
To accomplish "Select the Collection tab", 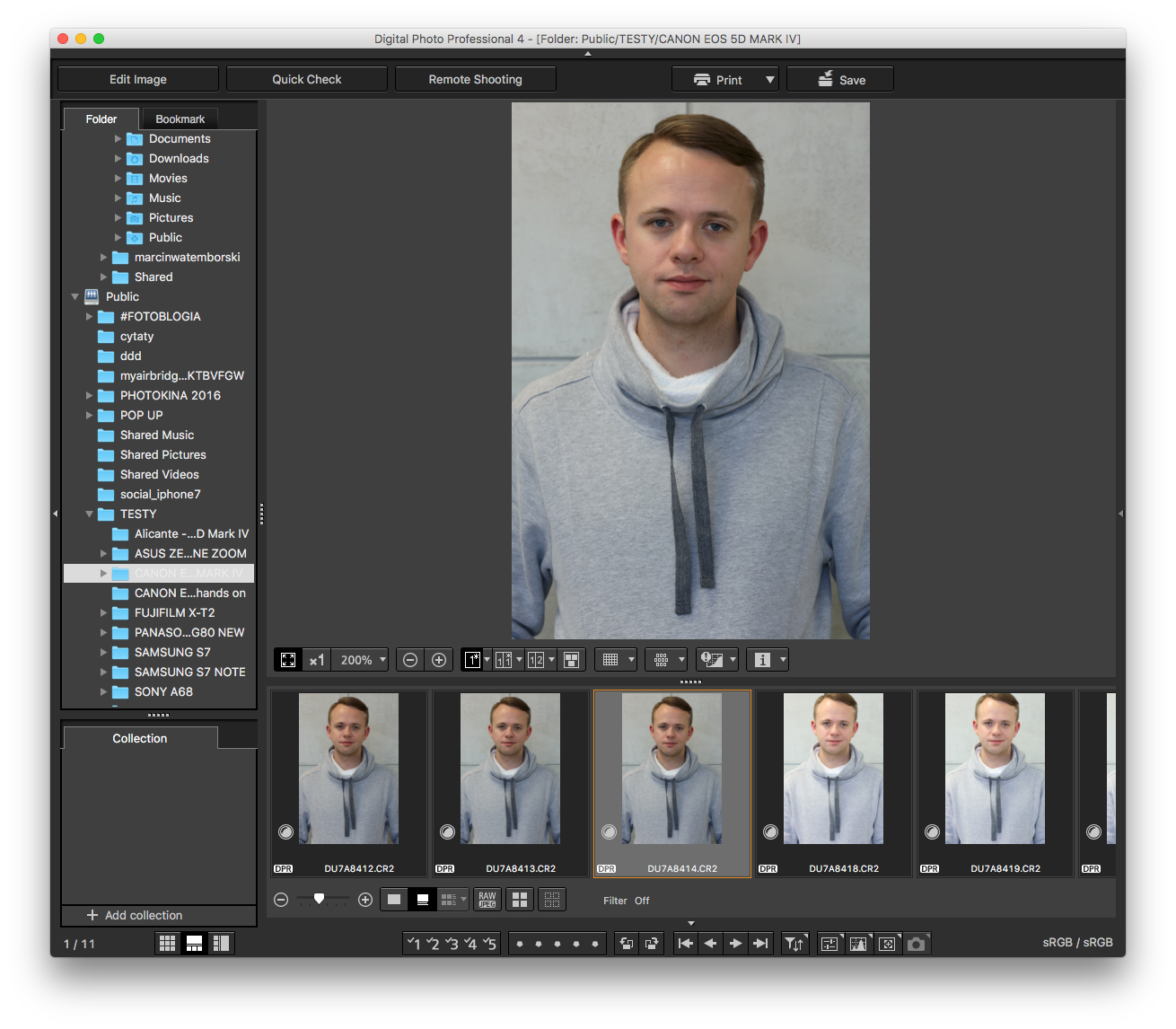I will pos(140,738).
